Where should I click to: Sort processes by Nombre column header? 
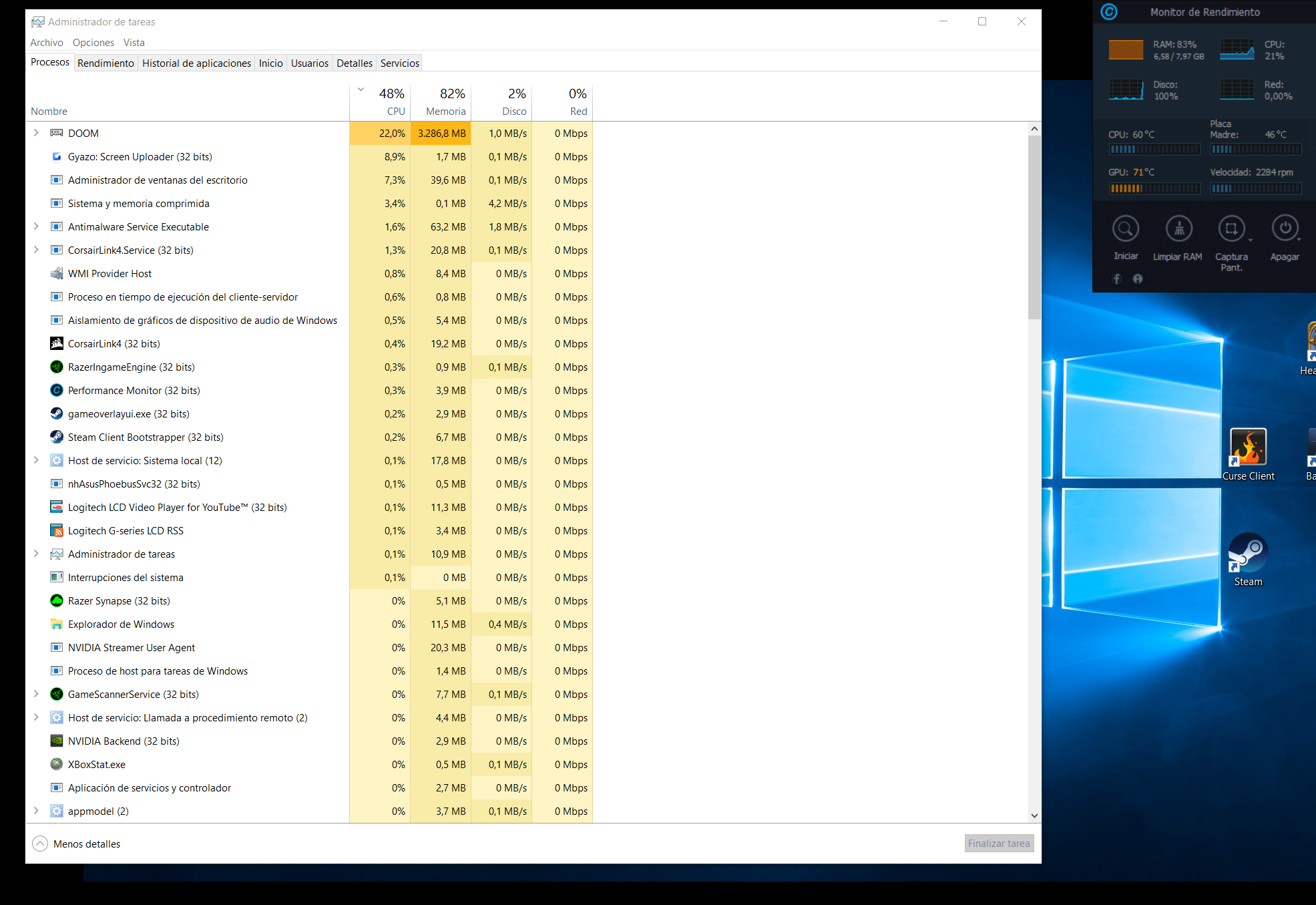tap(49, 111)
